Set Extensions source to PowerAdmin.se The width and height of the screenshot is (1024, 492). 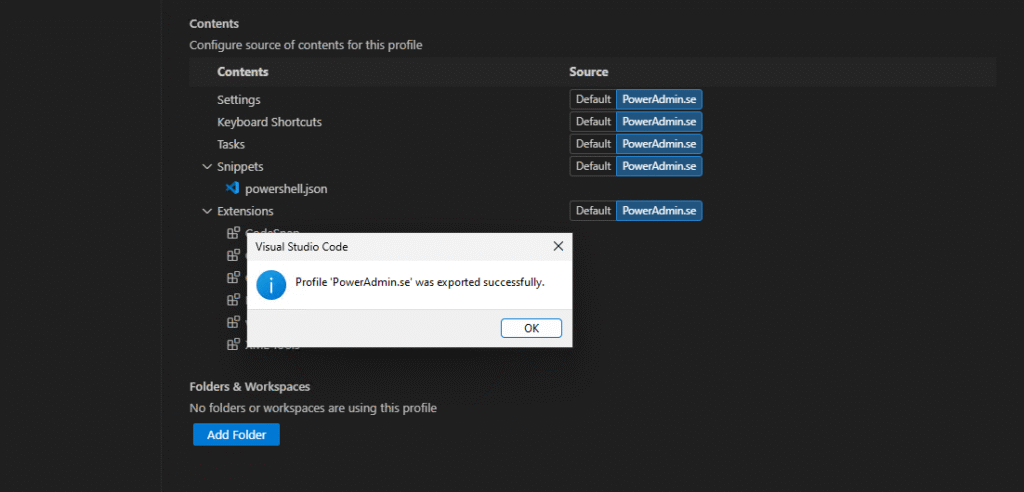point(659,210)
